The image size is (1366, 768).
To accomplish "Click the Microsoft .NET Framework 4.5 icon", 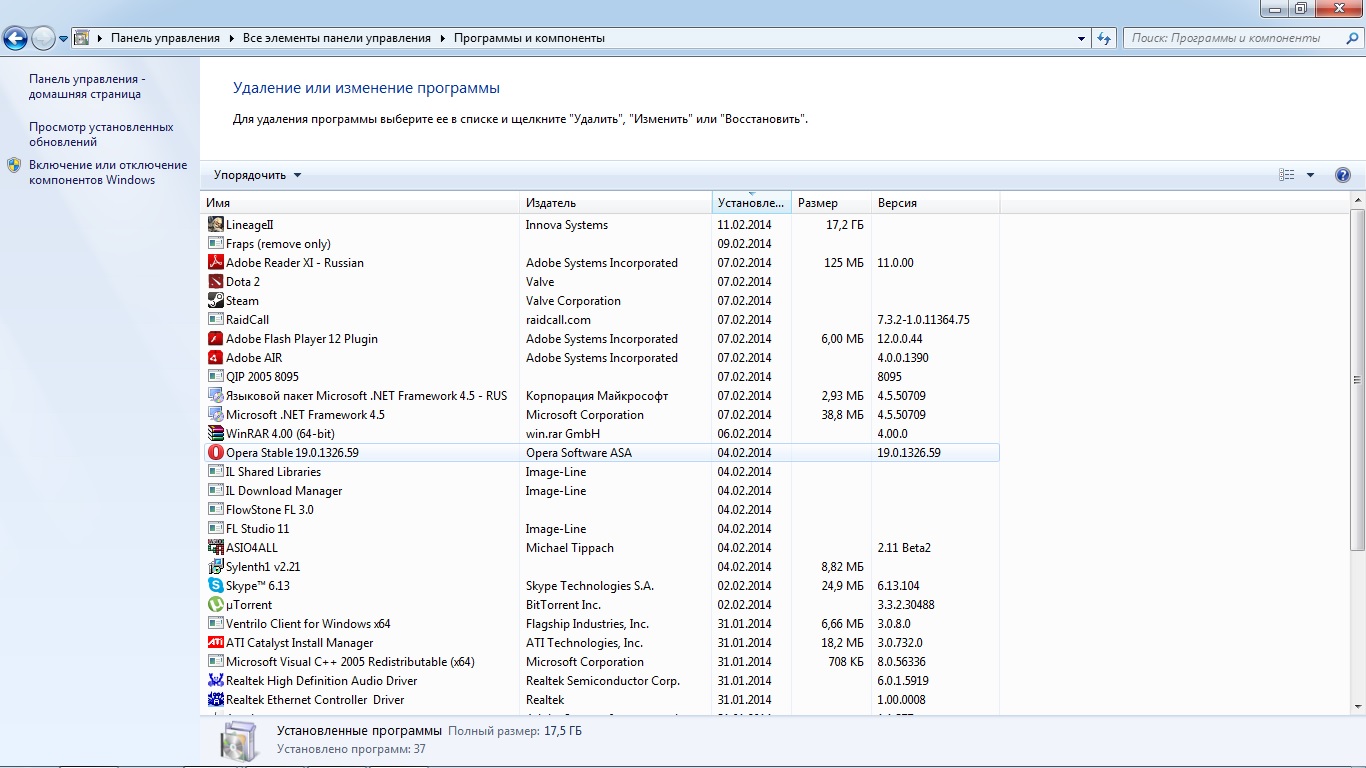I will [215, 415].
